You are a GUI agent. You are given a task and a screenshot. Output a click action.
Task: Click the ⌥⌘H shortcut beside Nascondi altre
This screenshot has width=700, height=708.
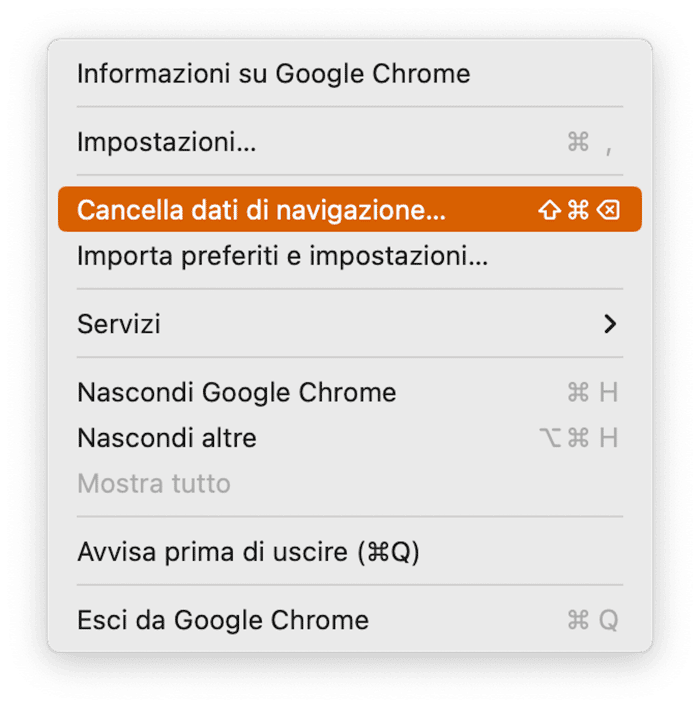pos(579,438)
